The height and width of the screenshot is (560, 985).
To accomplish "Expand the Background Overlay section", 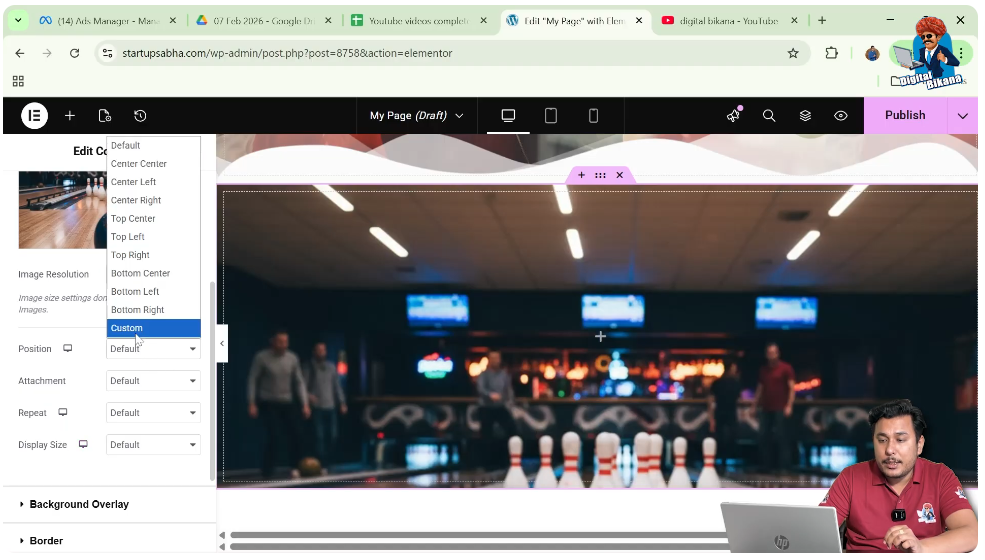I will click(79, 505).
